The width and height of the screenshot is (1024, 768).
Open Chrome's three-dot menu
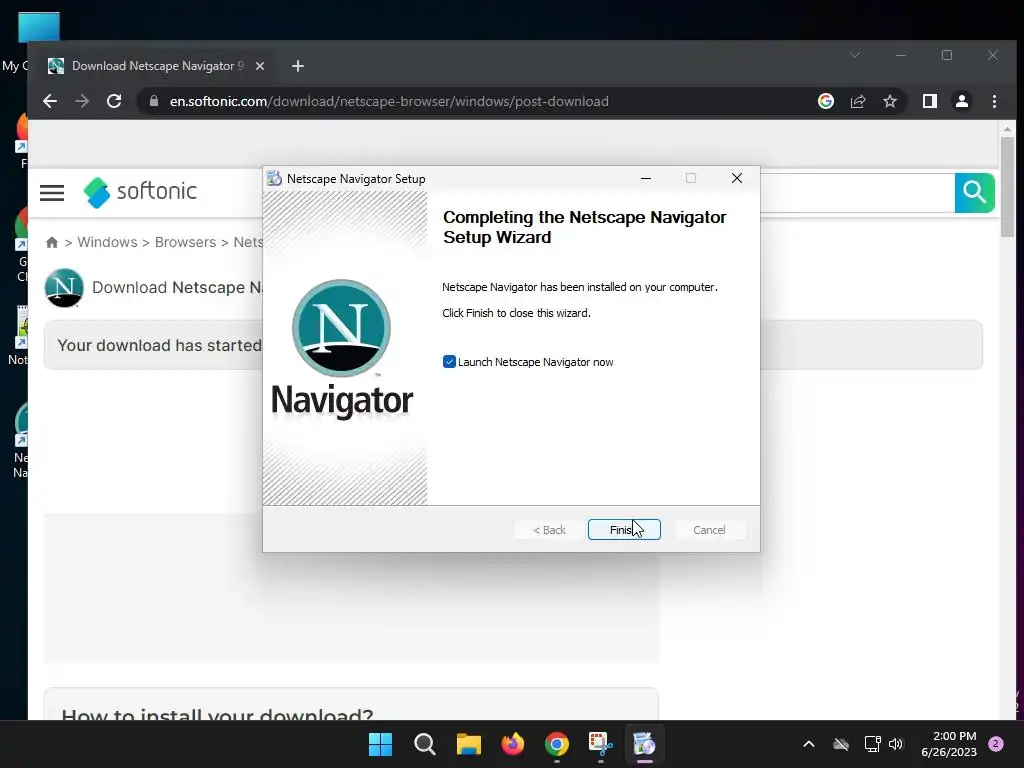pos(995,101)
